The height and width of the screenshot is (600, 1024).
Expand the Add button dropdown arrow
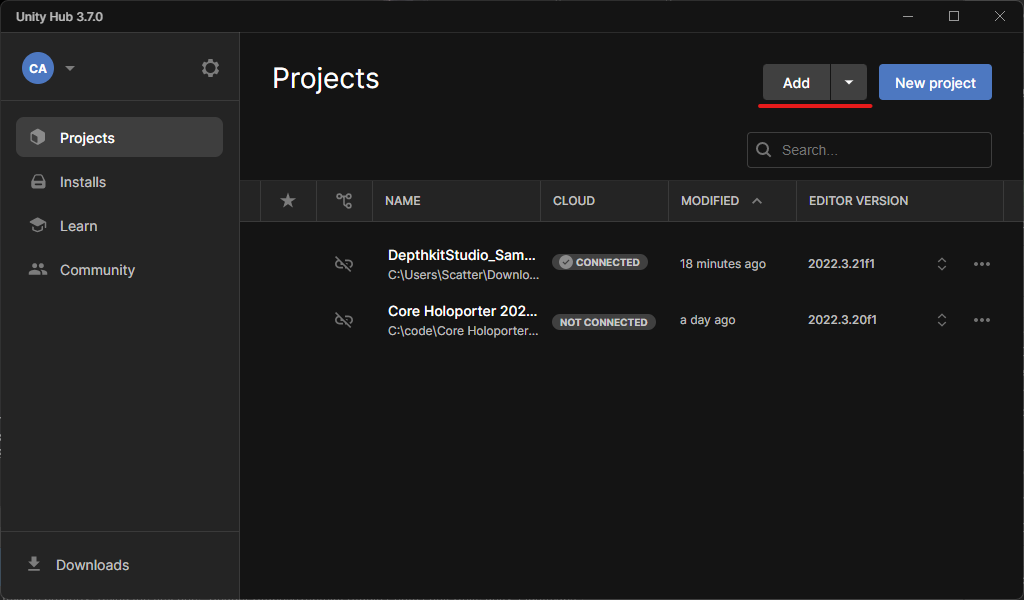click(849, 83)
